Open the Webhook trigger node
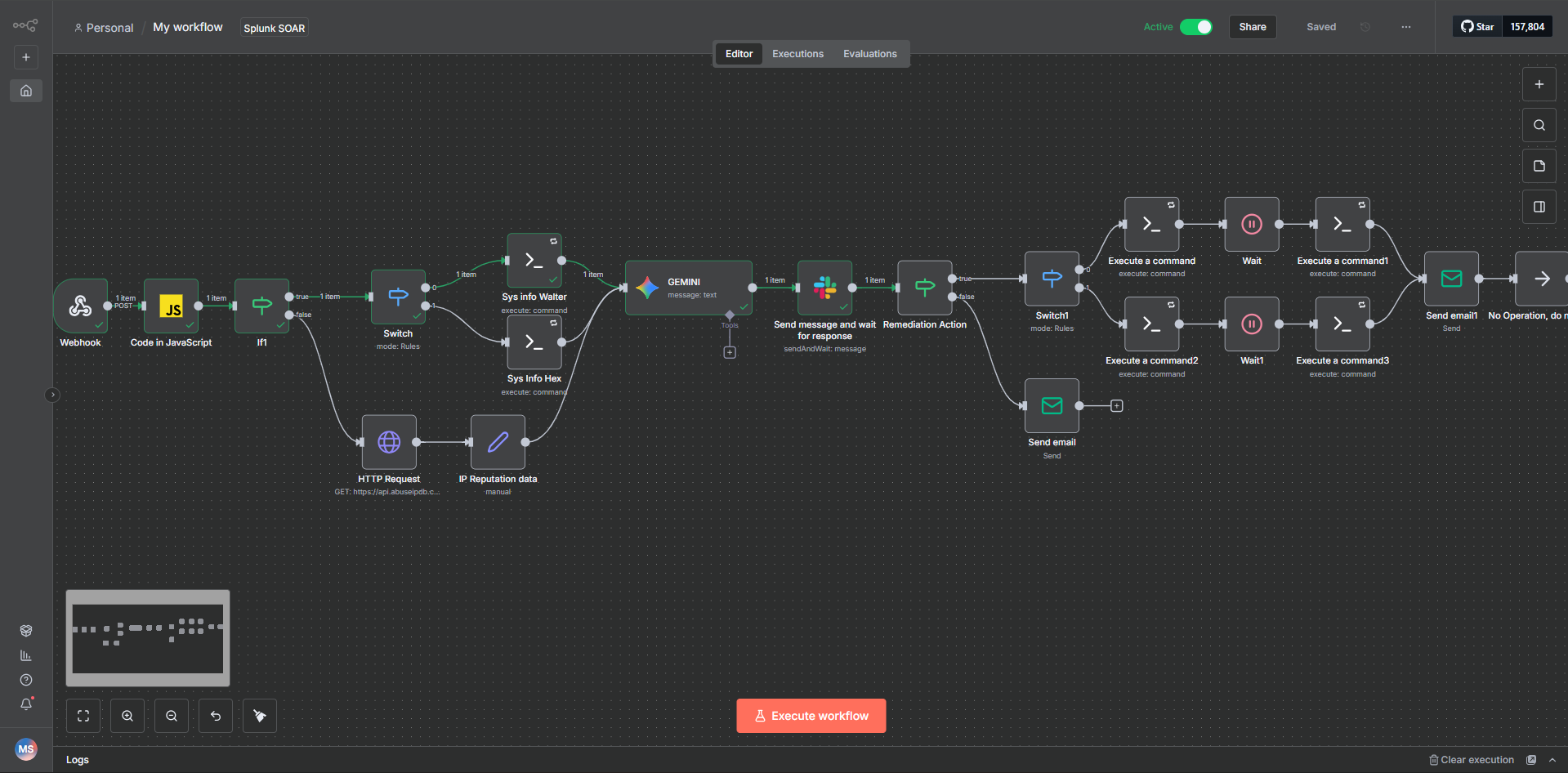This screenshot has height=773, width=1568. click(80, 306)
